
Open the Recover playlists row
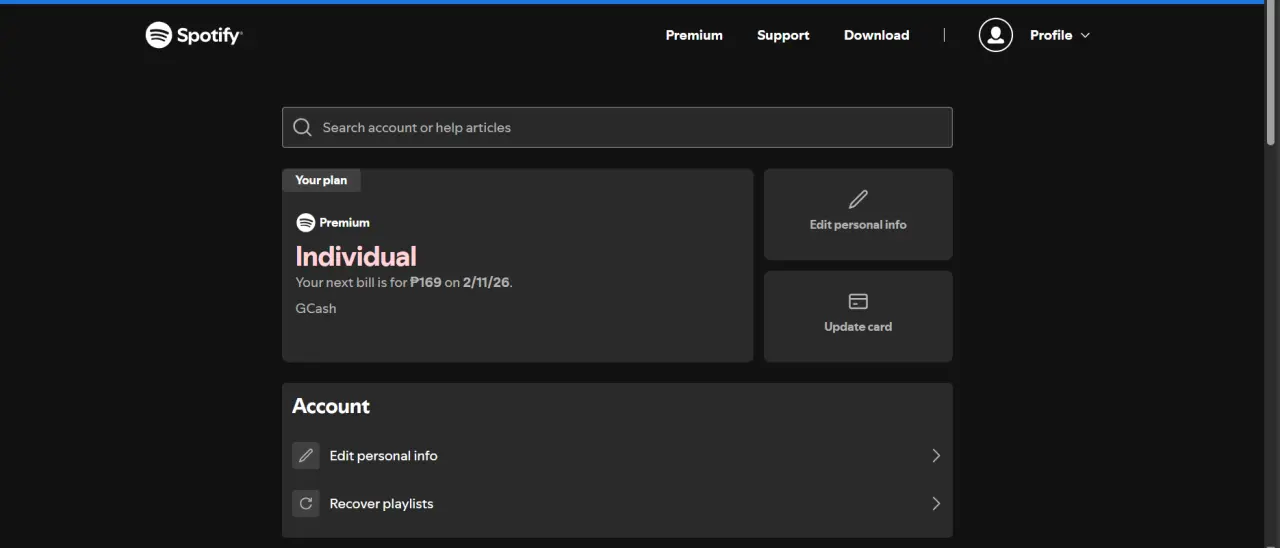coord(617,503)
